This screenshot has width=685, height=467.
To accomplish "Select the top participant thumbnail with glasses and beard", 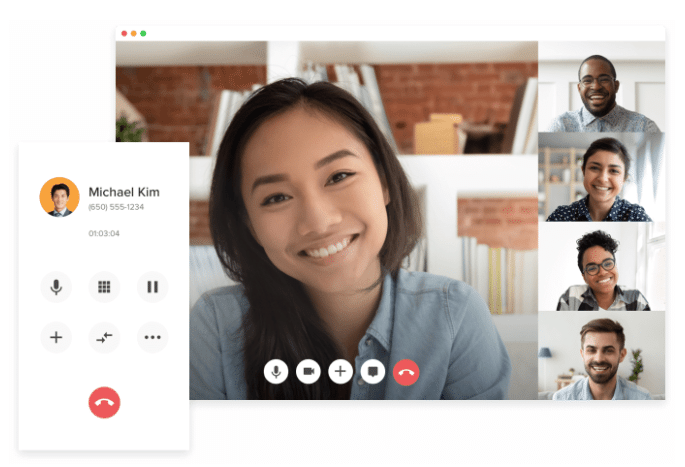I will coord(600,87).
